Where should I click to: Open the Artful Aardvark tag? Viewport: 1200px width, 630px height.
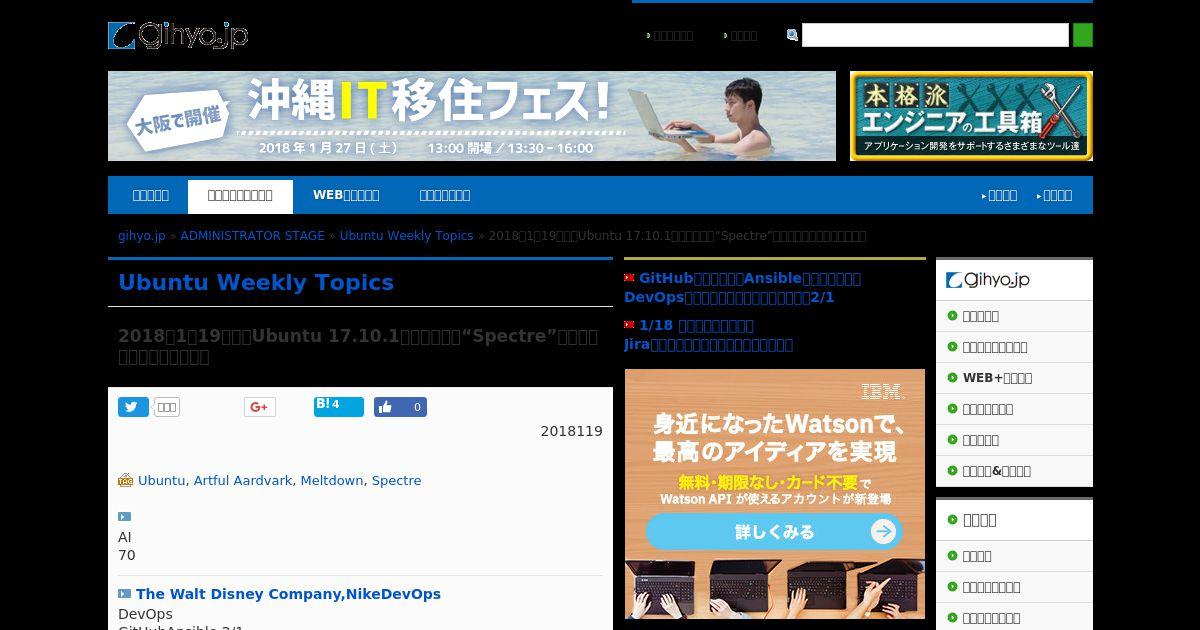pyautogui.click(x=243, y=480)
